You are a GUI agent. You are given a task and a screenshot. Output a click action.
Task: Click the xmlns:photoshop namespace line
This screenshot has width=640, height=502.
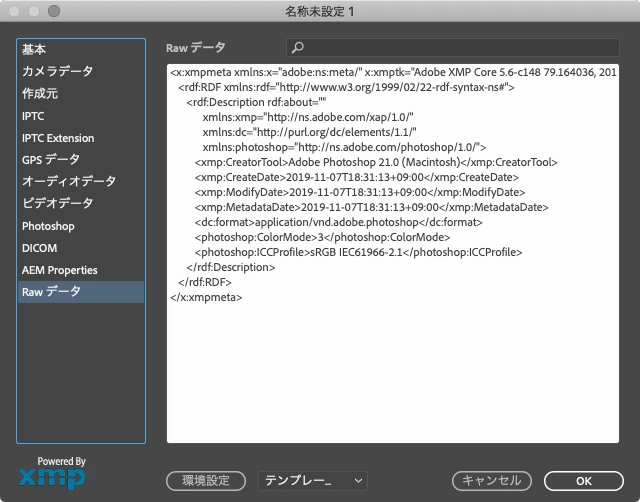(x=344, y=147)
